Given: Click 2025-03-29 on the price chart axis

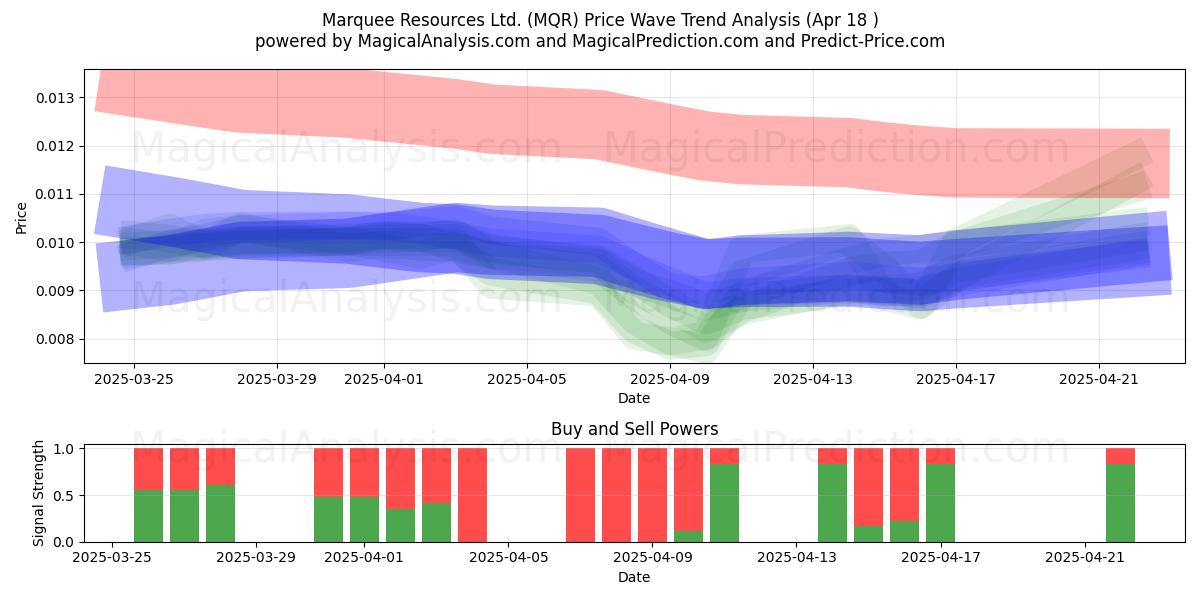Looking at the screenshot, I should [x=277, y=379].
